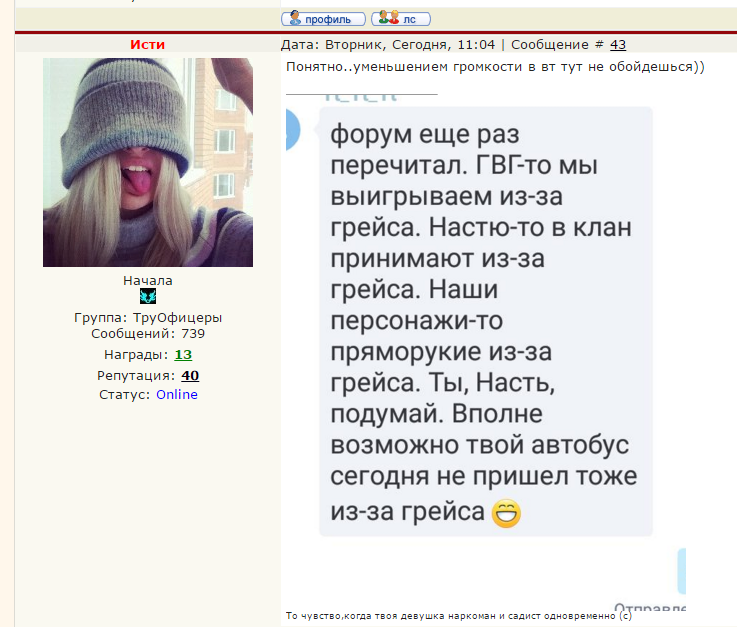Open the профиль (profile) button
Viewport: 737px width, 627px height.
[x=323, y=18]
